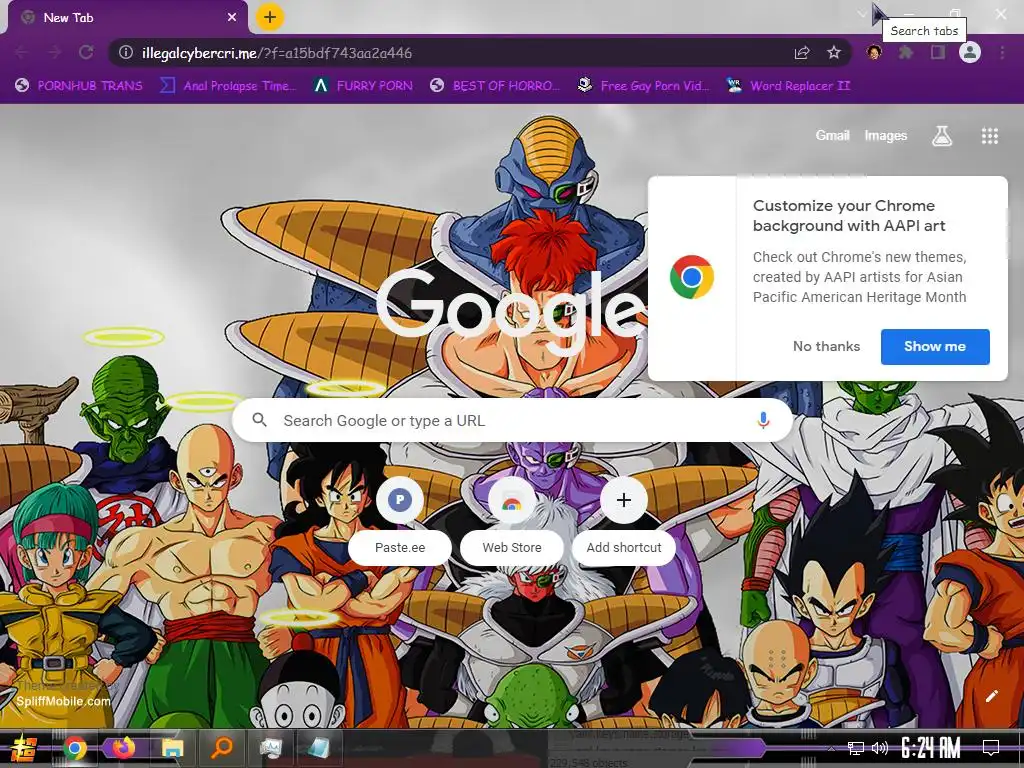The height and width of the screenshot is (768, 1024).
Task: Click the Google search box
Action: point(513,420)
